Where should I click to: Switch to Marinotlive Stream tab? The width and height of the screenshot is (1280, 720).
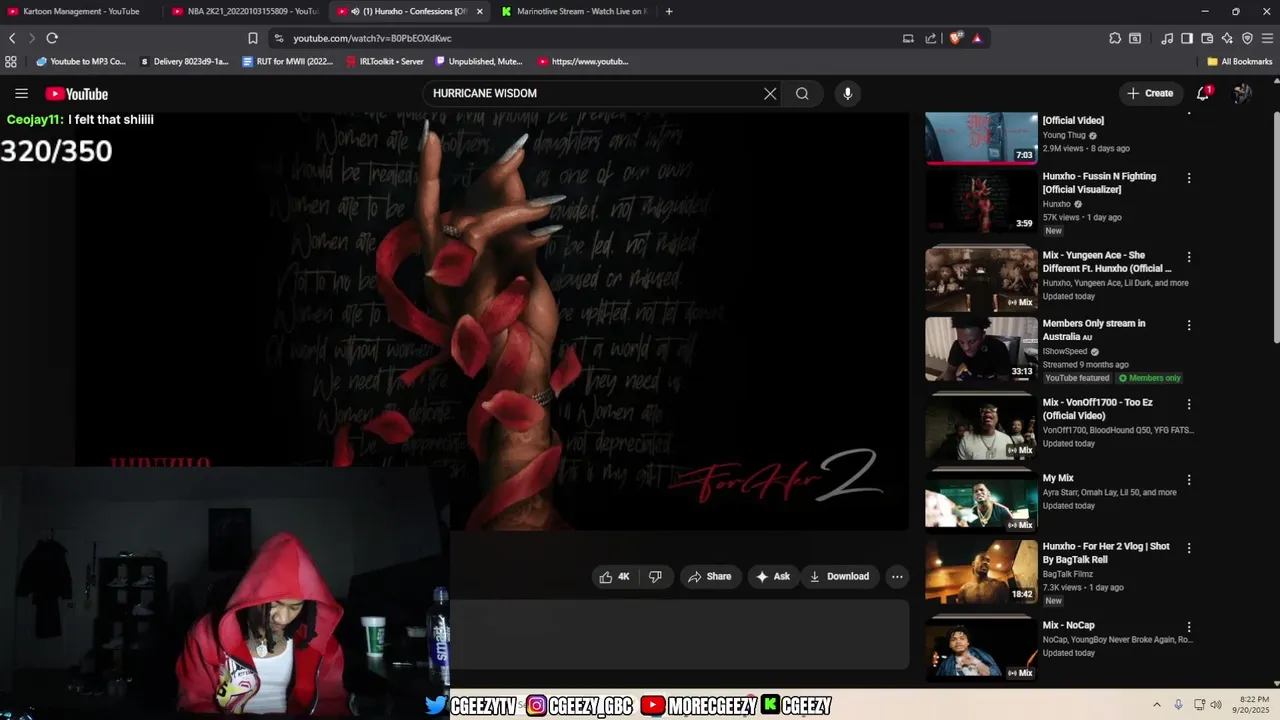point(575,11)
